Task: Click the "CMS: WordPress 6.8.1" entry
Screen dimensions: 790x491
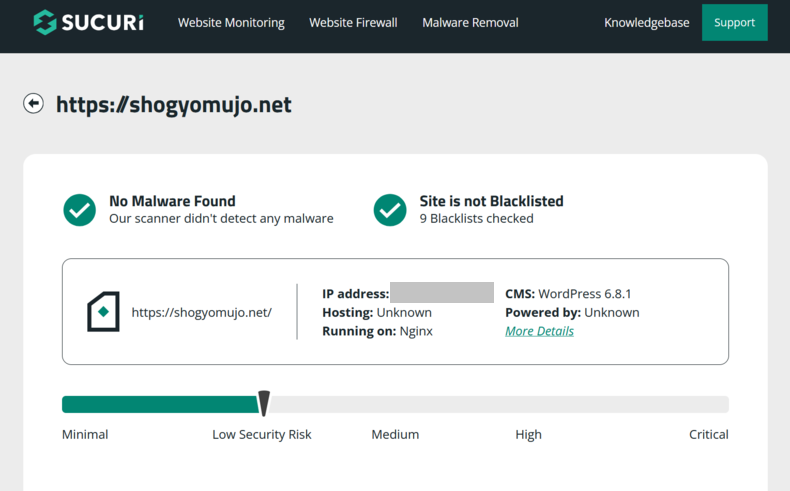Action: [568, 294]
